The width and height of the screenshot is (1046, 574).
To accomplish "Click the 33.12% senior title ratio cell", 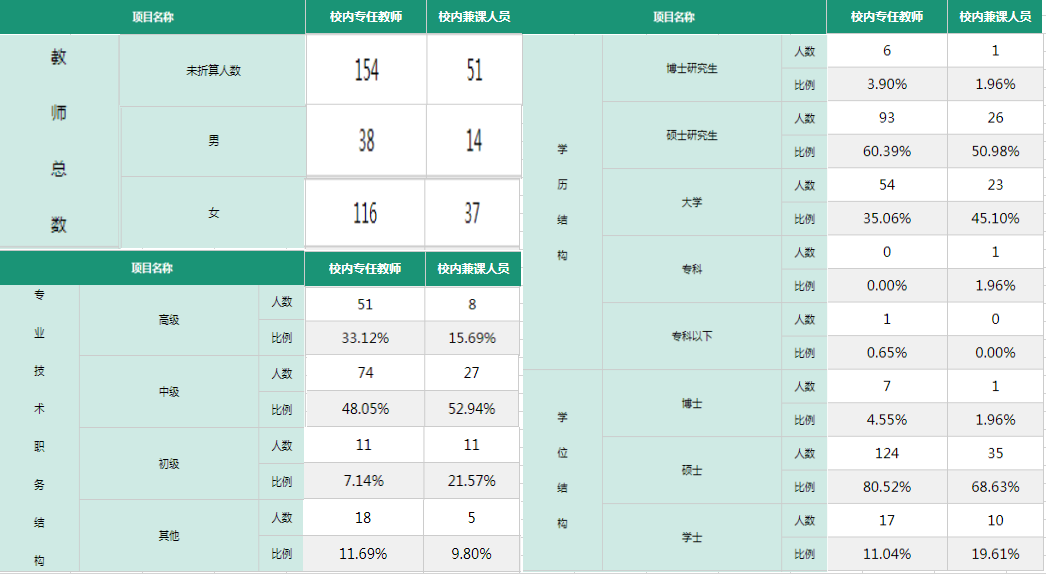I will click(x=365, y=338).
